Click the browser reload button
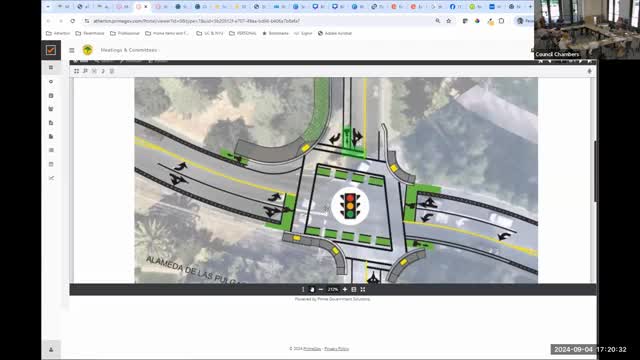Image resolution: width=640 pixels, height=360 pixels. (x=73, y=21)
